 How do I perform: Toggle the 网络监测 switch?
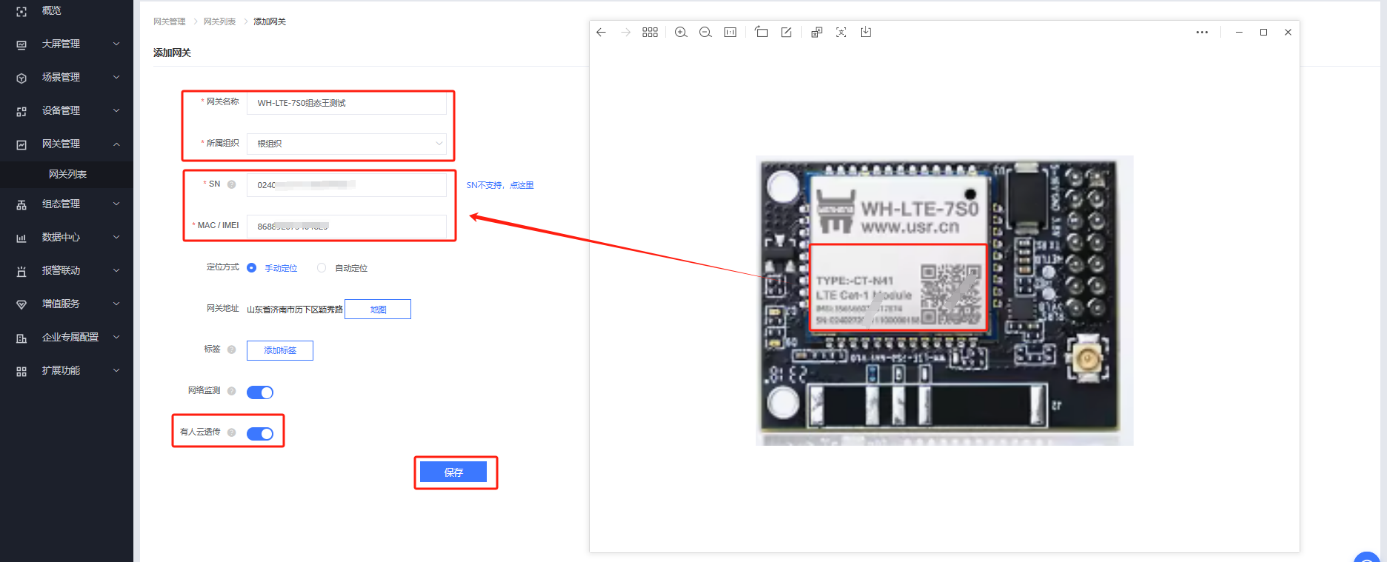click(260, 392)
